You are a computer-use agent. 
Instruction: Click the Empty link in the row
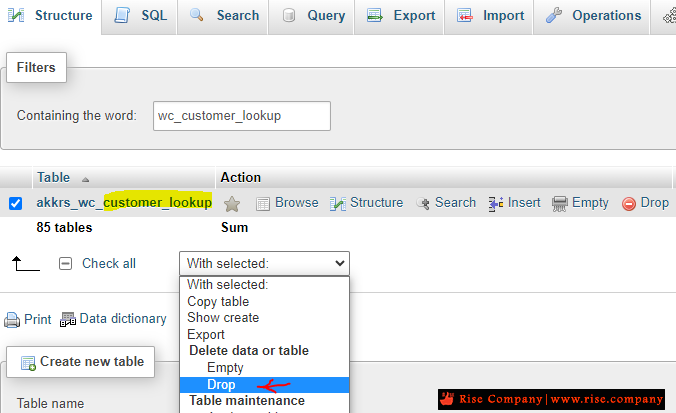point(590,203)
